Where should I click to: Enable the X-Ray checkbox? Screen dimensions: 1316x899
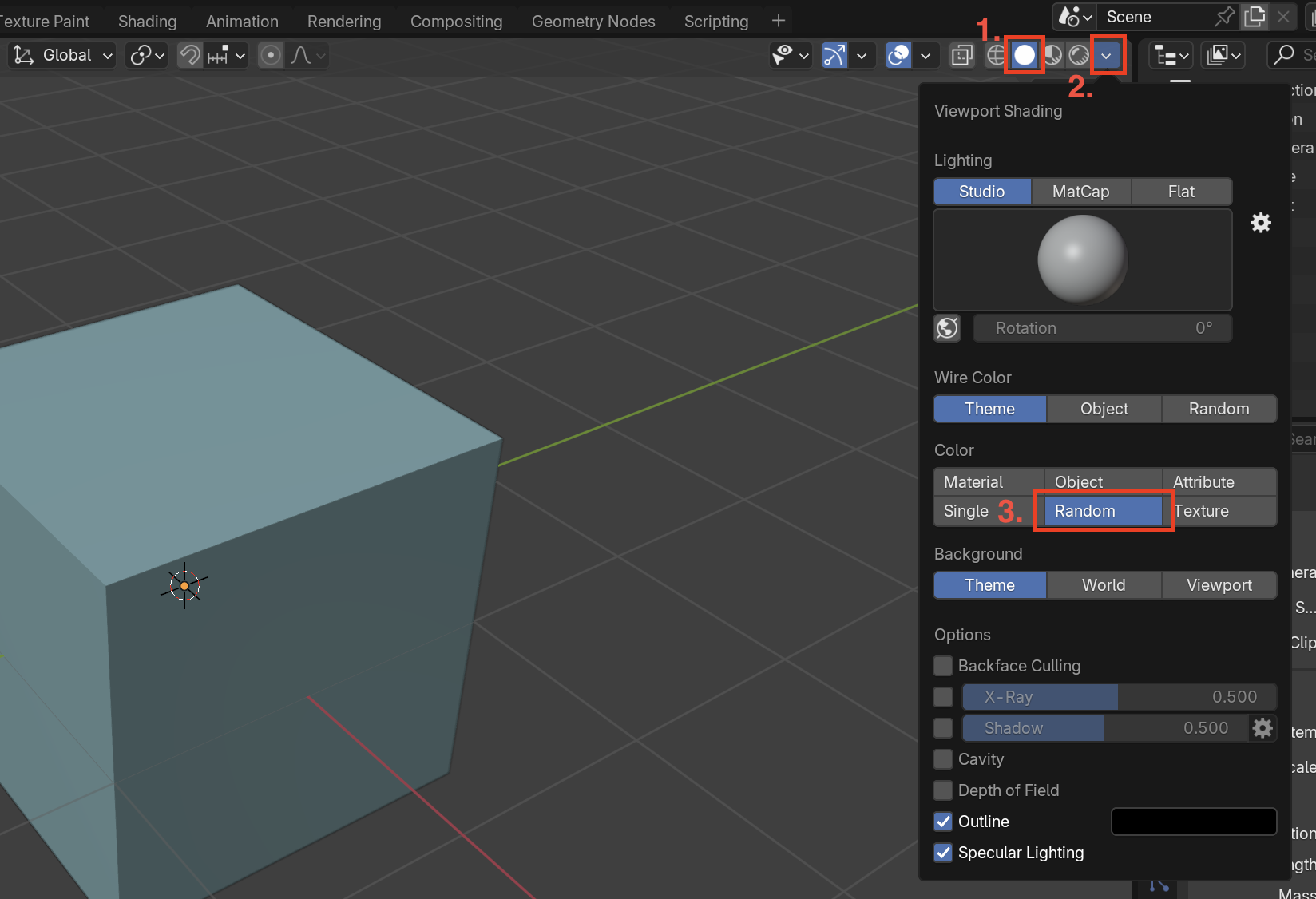[x=943, y=697]
